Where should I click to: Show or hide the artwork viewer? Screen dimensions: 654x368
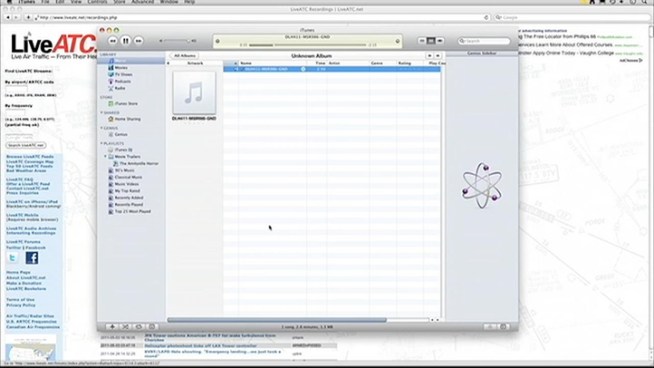(152, 327)
